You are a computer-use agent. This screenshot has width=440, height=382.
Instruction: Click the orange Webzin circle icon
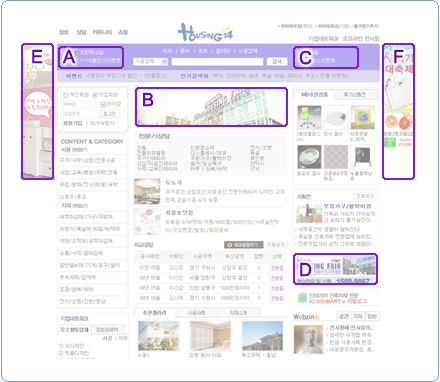click(x=317, y=317)
